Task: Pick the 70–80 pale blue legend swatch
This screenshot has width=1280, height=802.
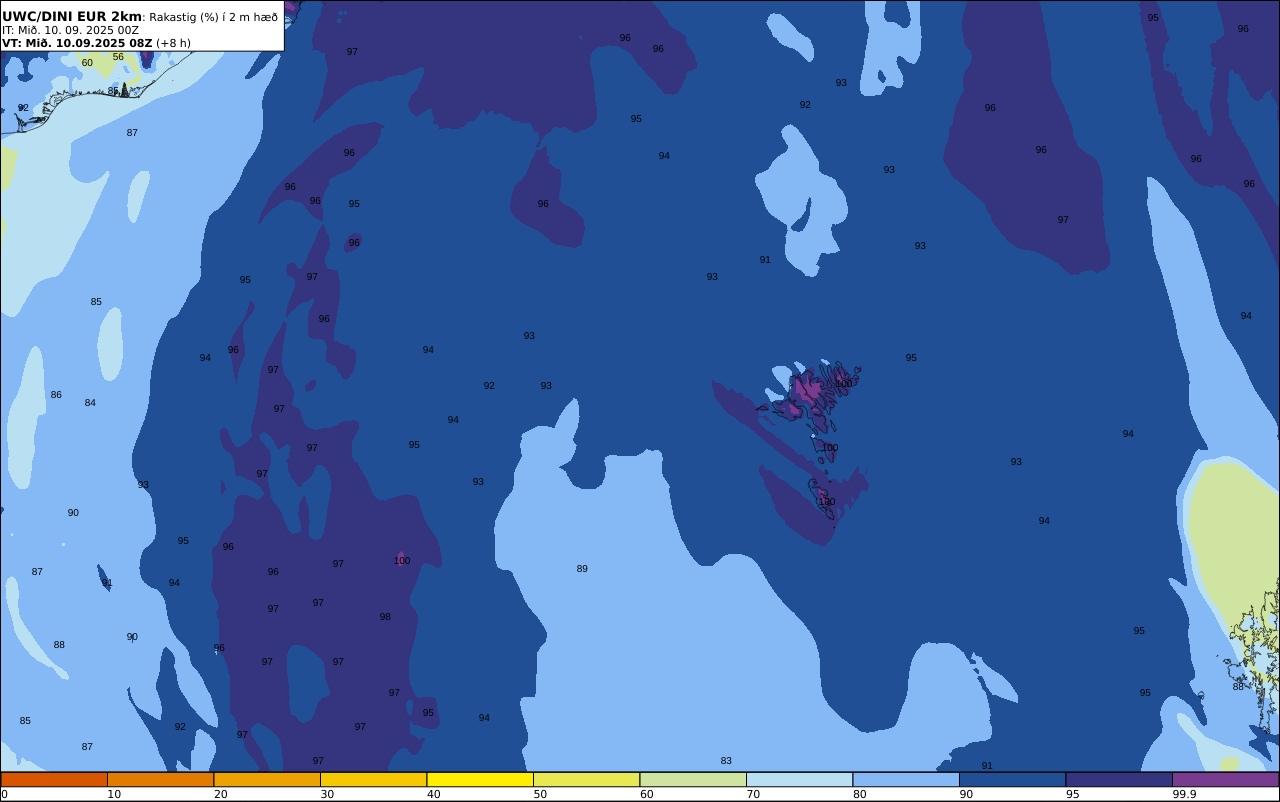Action: [x=799, y=779]
